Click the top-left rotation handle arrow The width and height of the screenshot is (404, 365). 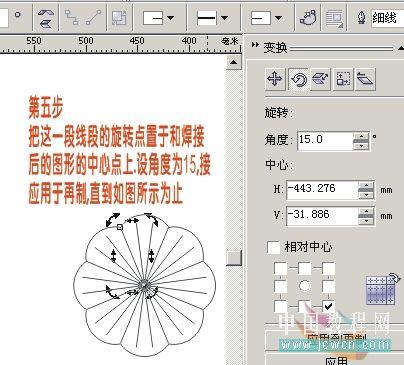tap(112, 220)
